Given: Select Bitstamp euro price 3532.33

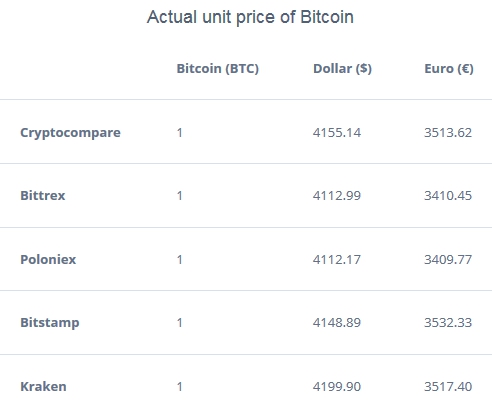Looking at the screenshot, I should (448, 323).
